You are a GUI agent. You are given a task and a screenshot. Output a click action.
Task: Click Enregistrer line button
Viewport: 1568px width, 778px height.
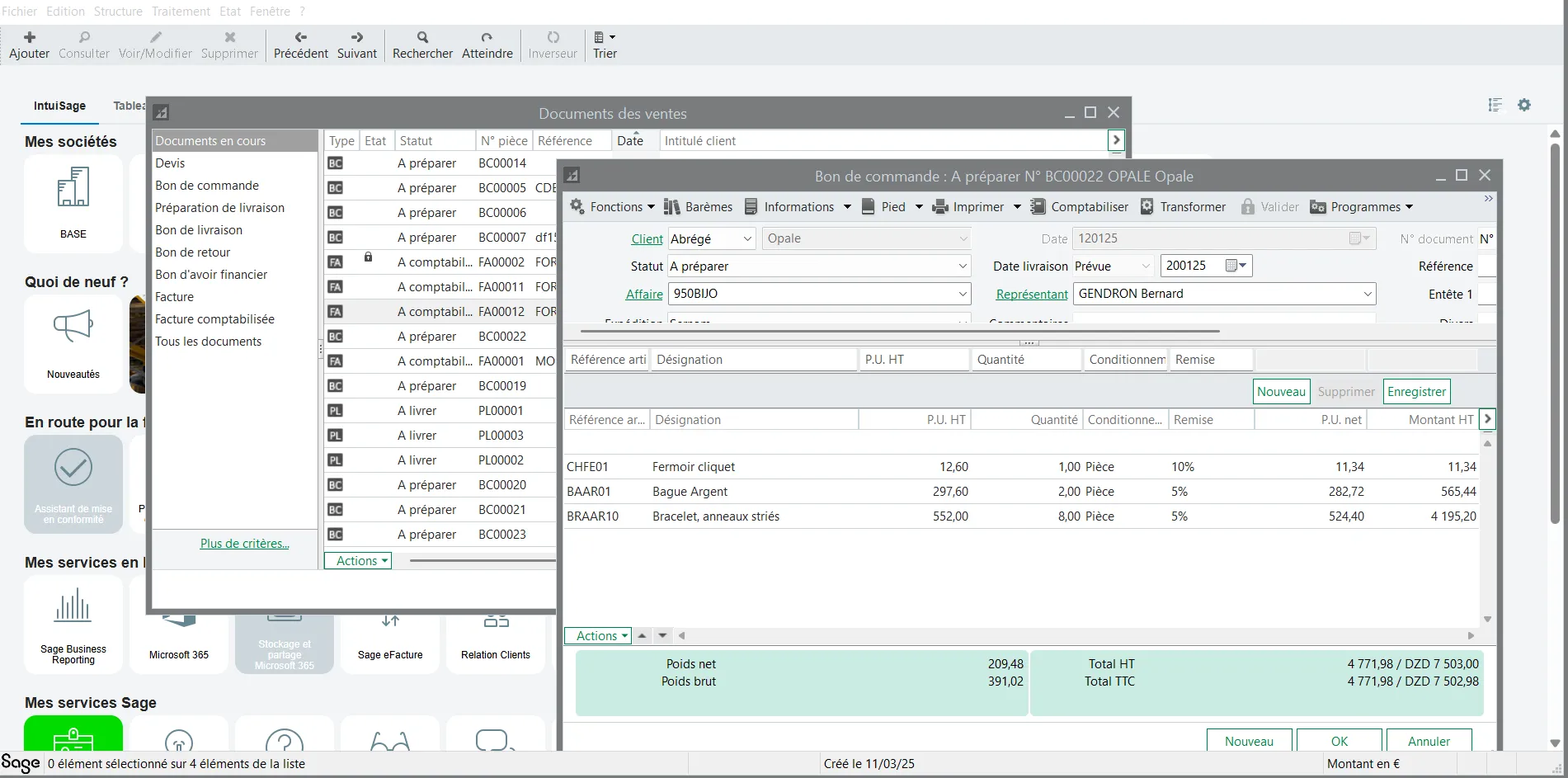[x=1416, y=392]
